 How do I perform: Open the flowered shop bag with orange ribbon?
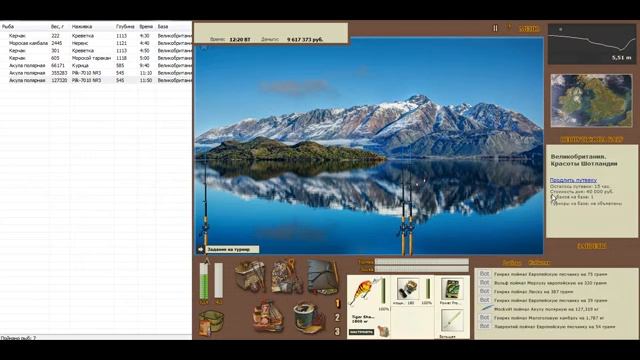(286, 276)
